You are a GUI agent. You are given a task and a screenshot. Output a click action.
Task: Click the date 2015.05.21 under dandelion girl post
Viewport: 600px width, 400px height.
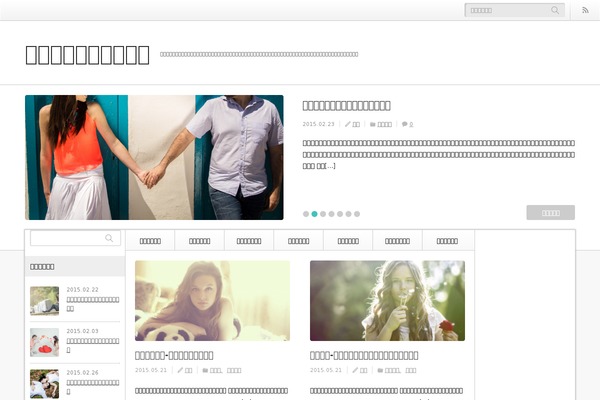326,370
